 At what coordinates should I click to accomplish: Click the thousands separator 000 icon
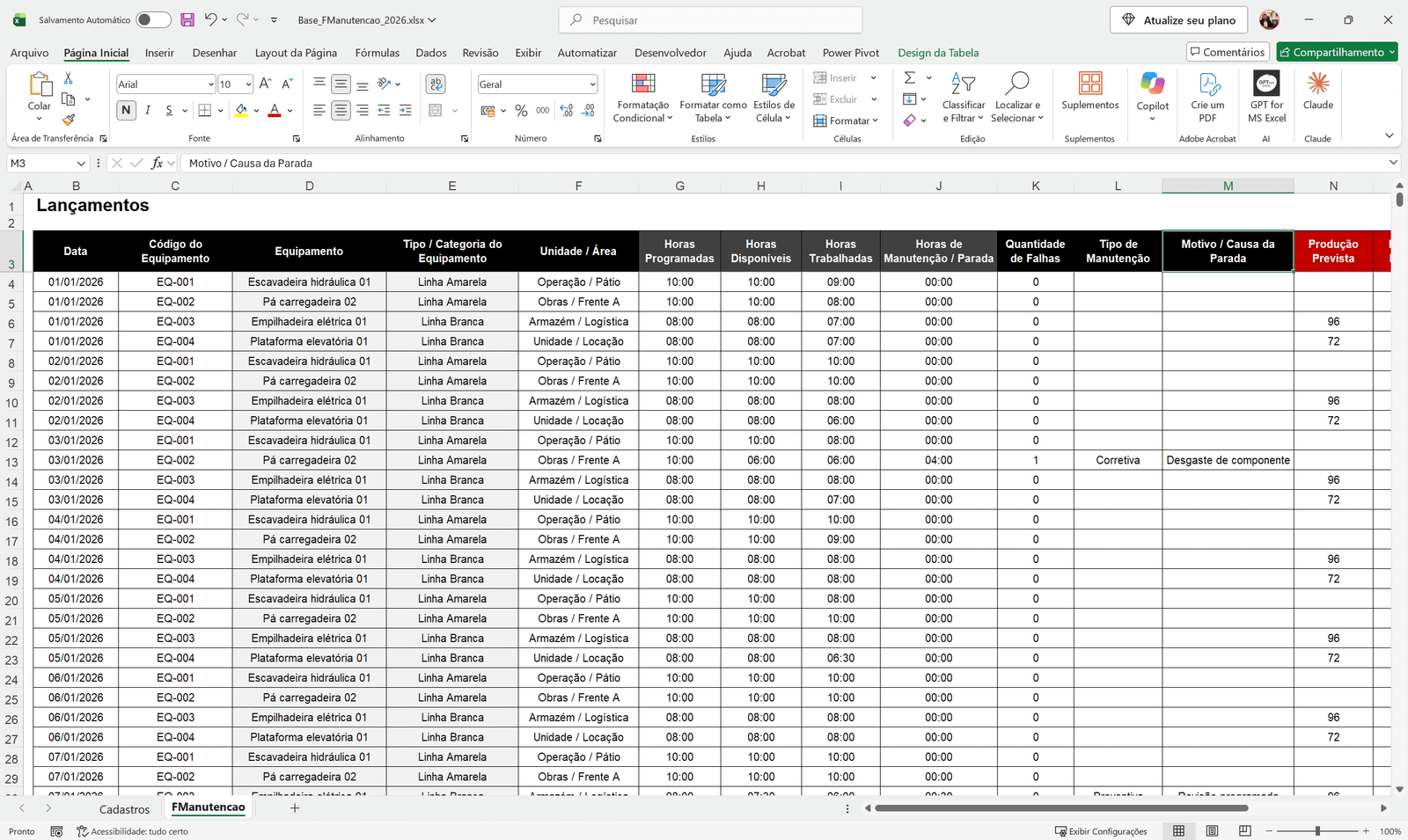(x=543, y=111)
